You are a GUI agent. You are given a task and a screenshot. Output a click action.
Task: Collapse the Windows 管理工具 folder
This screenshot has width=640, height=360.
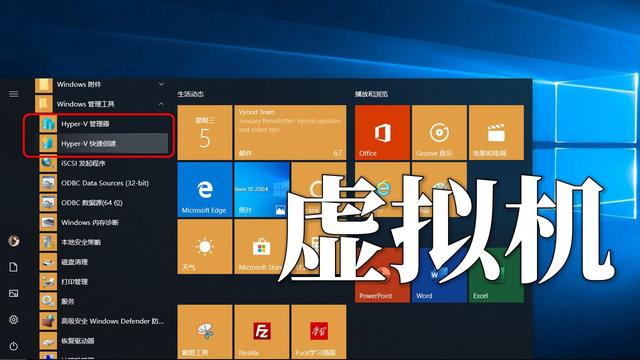101,104
